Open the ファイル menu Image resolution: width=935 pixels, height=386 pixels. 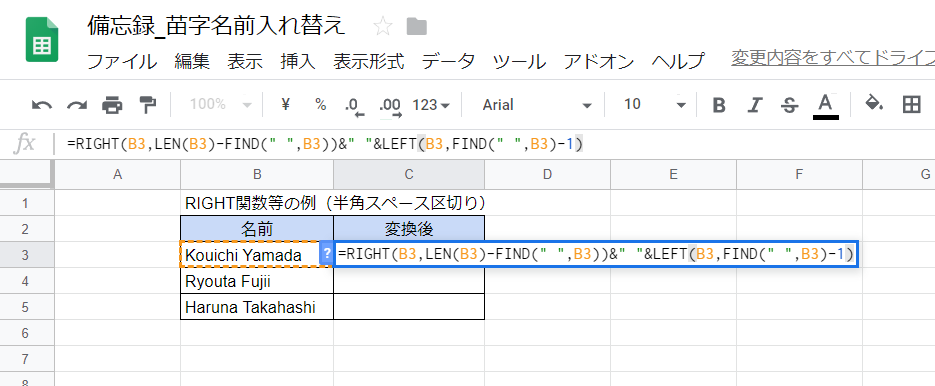click(122, 61)
